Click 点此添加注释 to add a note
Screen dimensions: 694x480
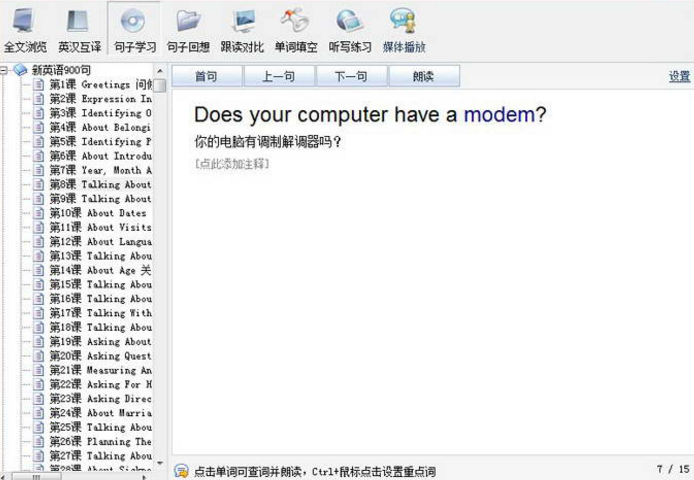[x=232, y=163]
